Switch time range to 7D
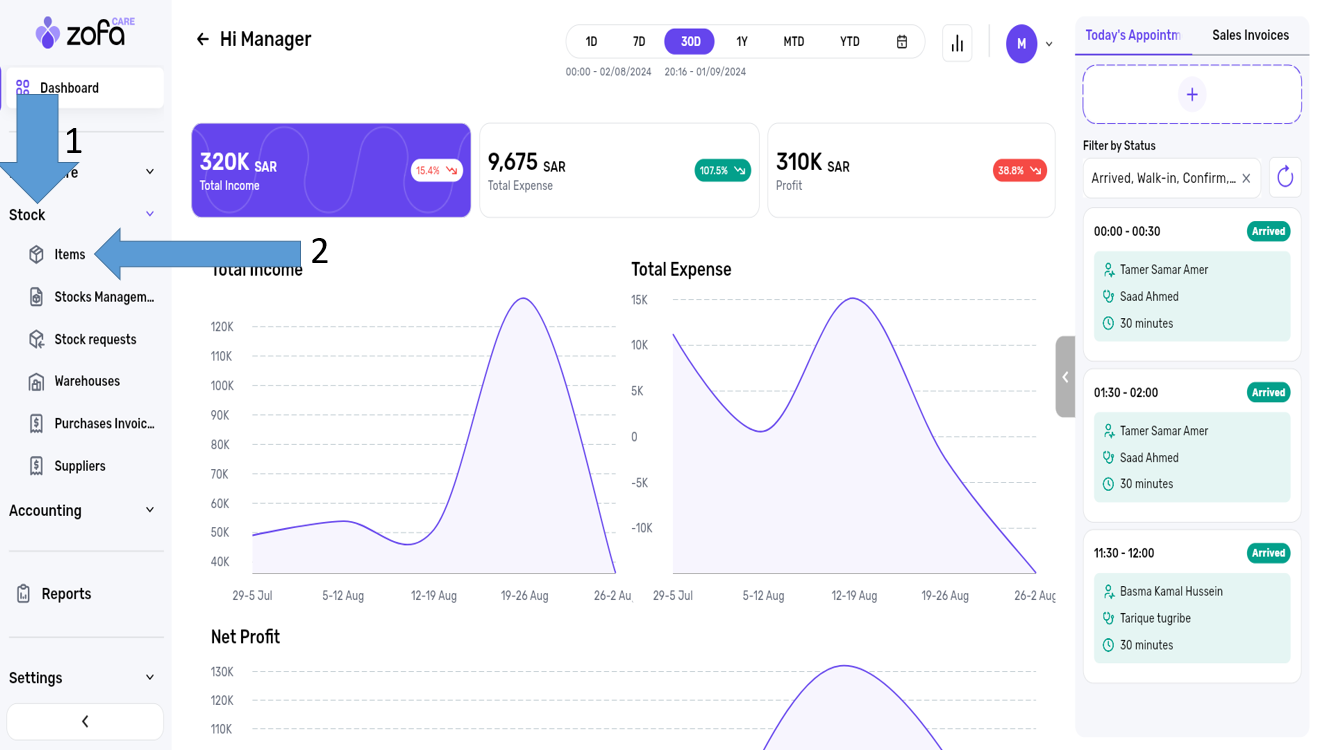Image resolution: width=1327 pixels, height=750 pixels. [x=639, y=42]
